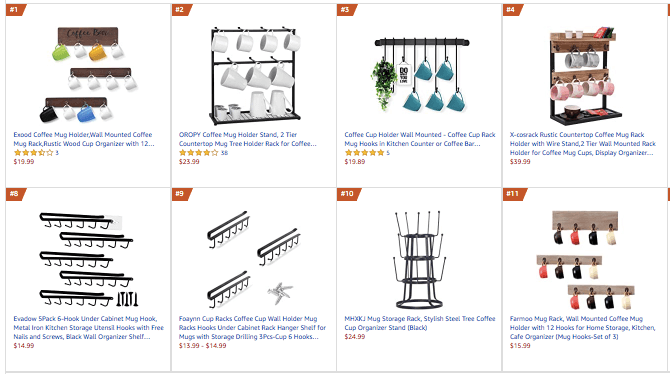Screen dimensions: 670x374
Task: Open MHXKJ Mug Storage Rack title link
Action: (420, 323)
